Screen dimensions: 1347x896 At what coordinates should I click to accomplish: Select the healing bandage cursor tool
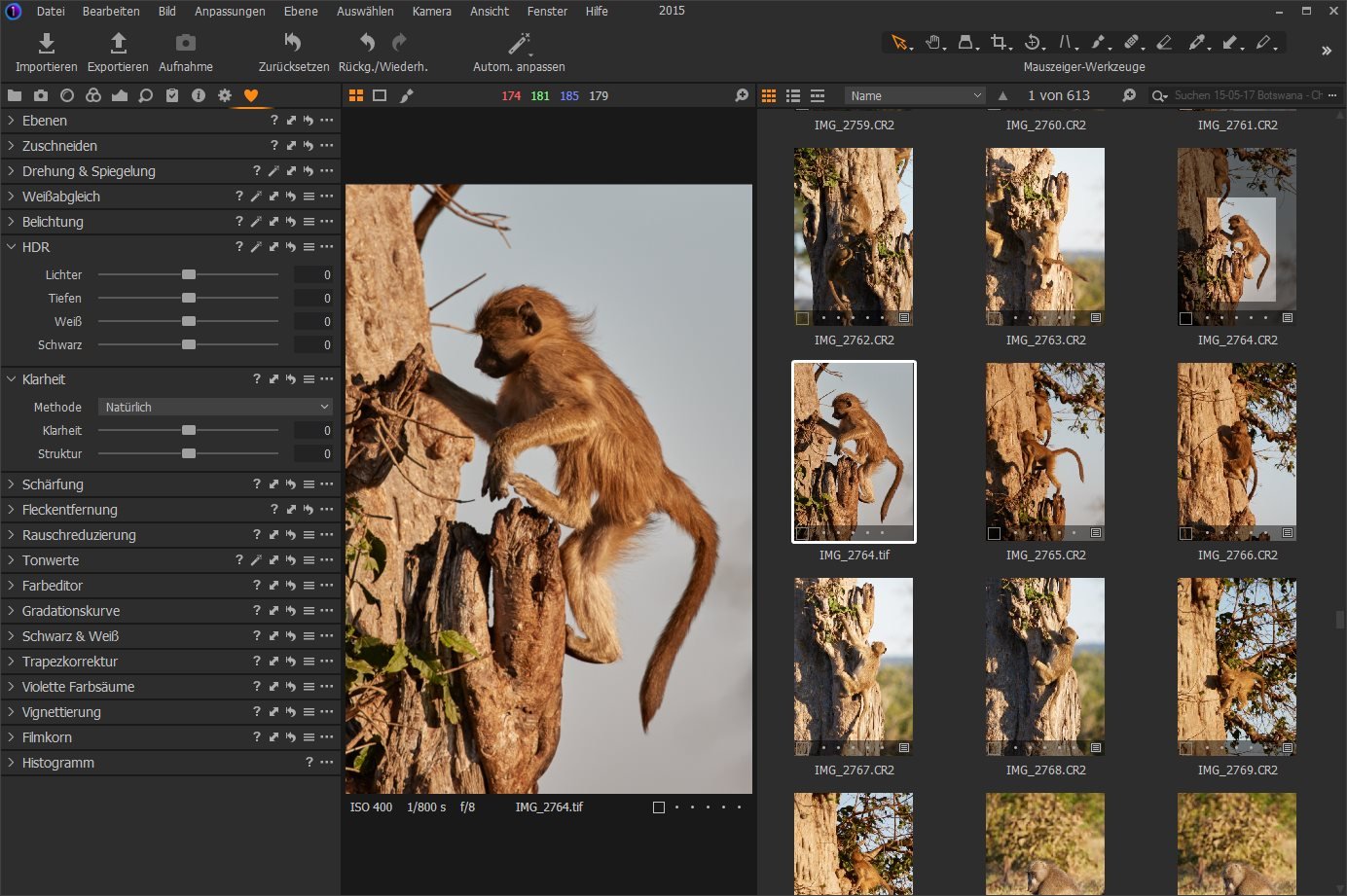[1132, 43]
